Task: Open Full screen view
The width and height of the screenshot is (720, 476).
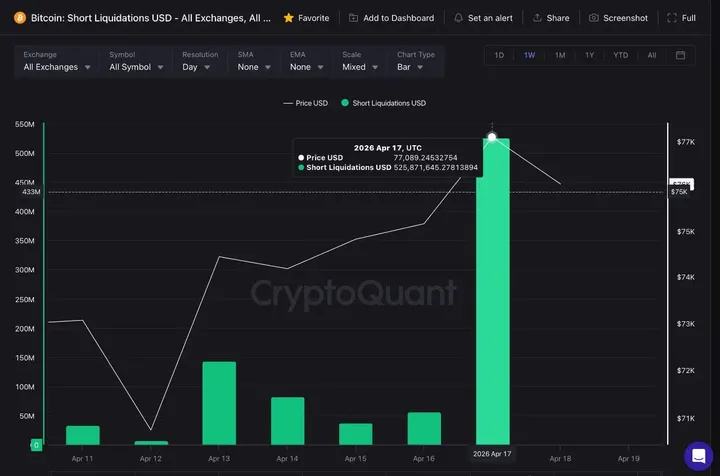Action: point(681,18)
